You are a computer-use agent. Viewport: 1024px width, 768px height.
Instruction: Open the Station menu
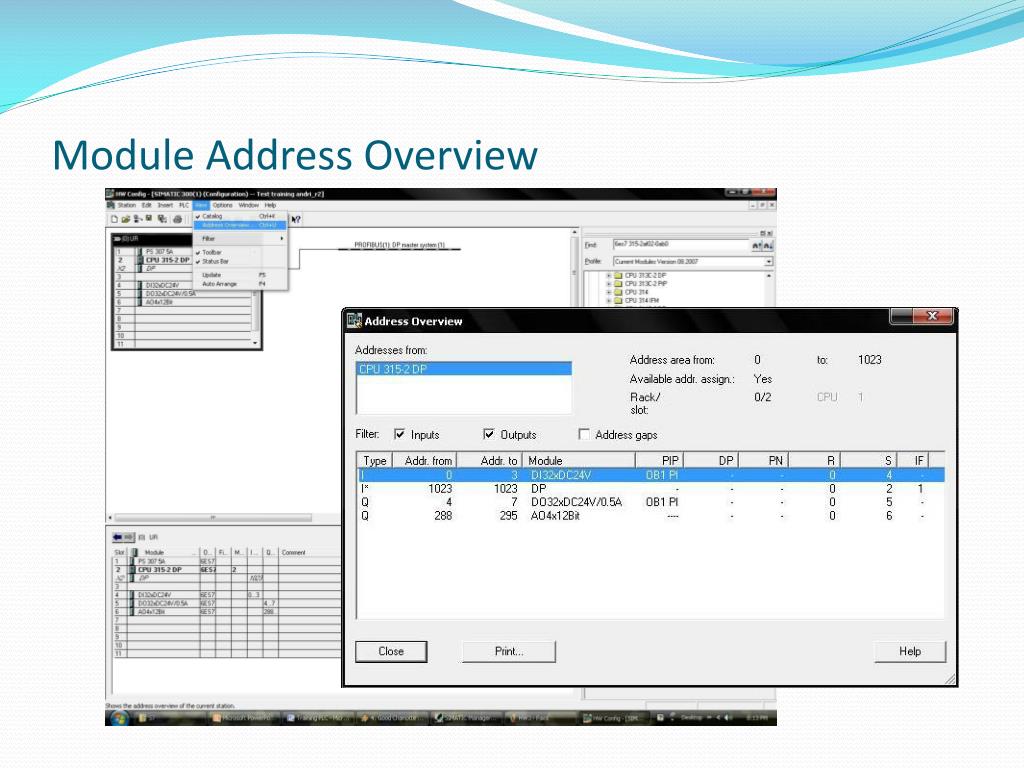127,205
